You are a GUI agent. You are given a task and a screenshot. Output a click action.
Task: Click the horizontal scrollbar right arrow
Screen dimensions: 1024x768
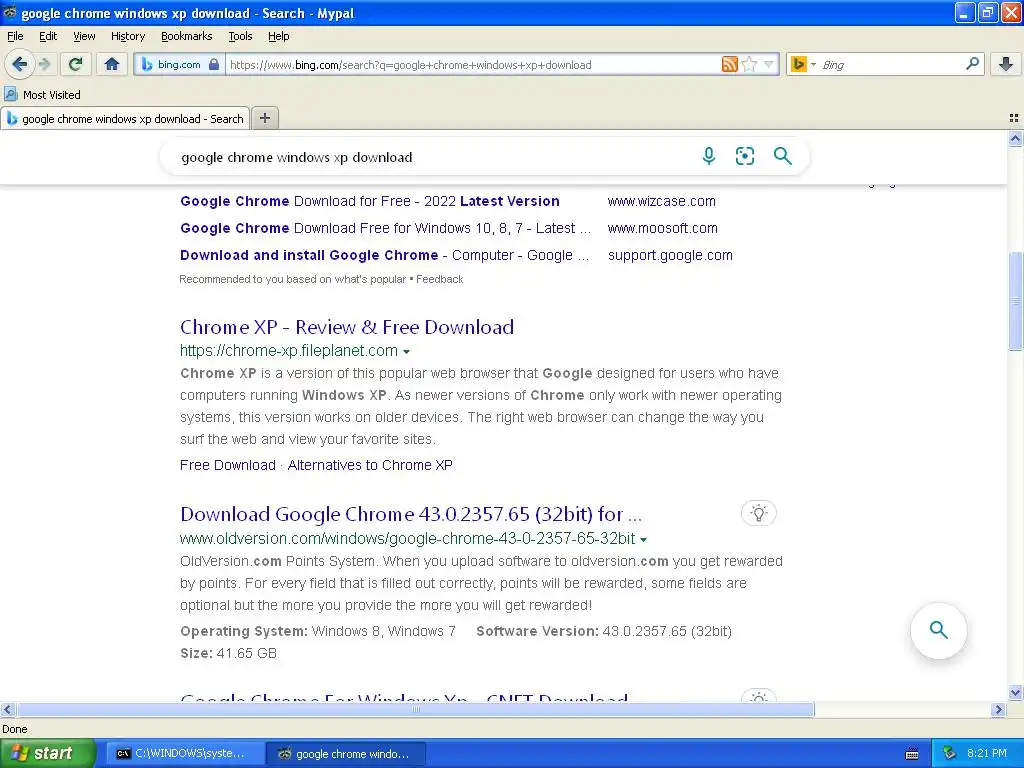pyautogui.click(x=998, y=709)
